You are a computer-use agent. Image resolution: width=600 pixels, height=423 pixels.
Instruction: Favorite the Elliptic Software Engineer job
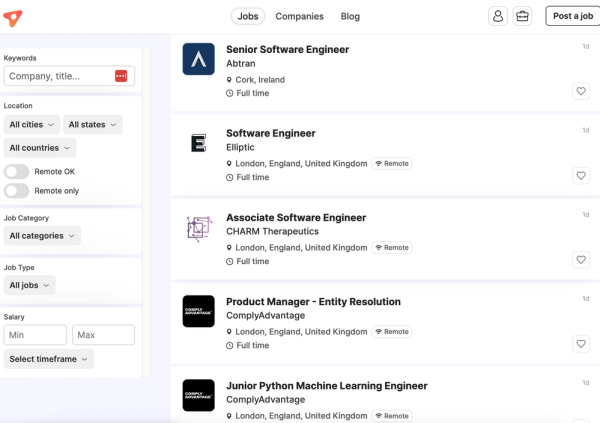pyautogui.click(x=580, y=175)
